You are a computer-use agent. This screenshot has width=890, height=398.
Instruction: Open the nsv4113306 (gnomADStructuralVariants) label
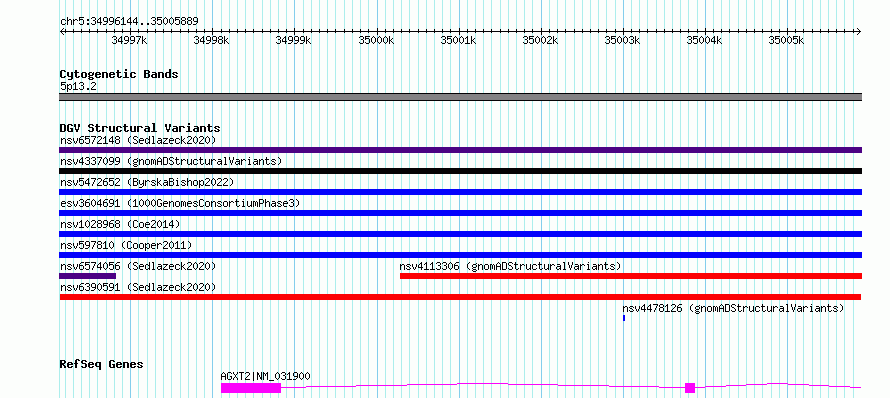coord(511,266)
